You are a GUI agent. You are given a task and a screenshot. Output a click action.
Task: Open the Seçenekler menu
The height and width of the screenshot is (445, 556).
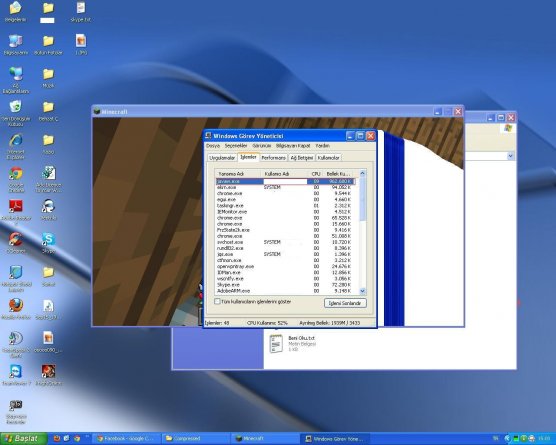pyautogui.click(x=236, y=146)
